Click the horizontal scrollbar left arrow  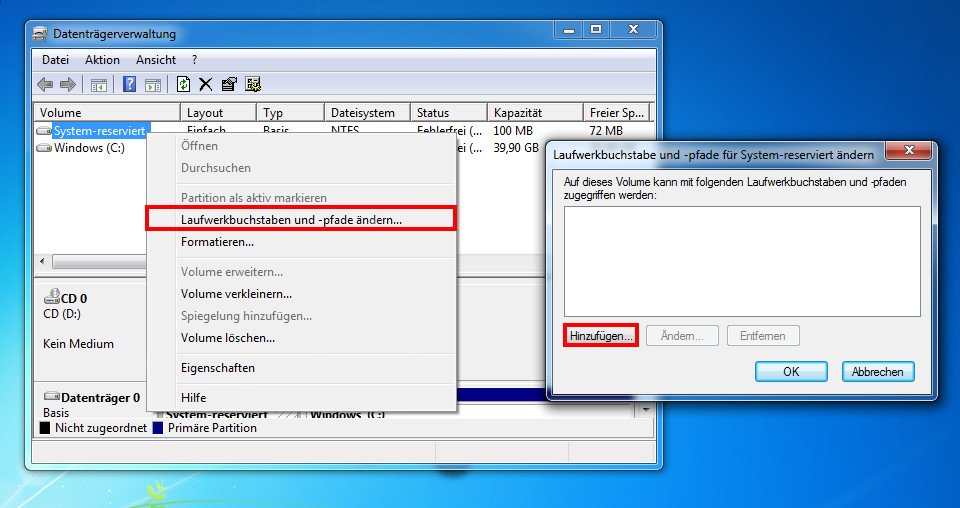42,262
